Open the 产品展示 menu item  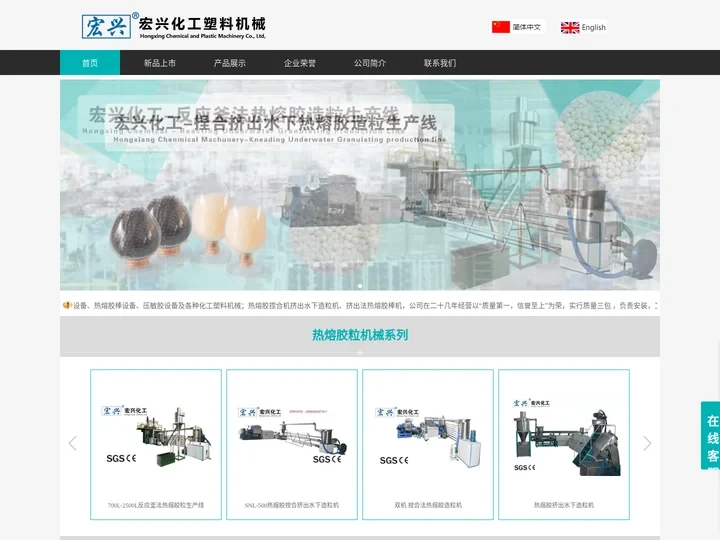click(230, 63)
